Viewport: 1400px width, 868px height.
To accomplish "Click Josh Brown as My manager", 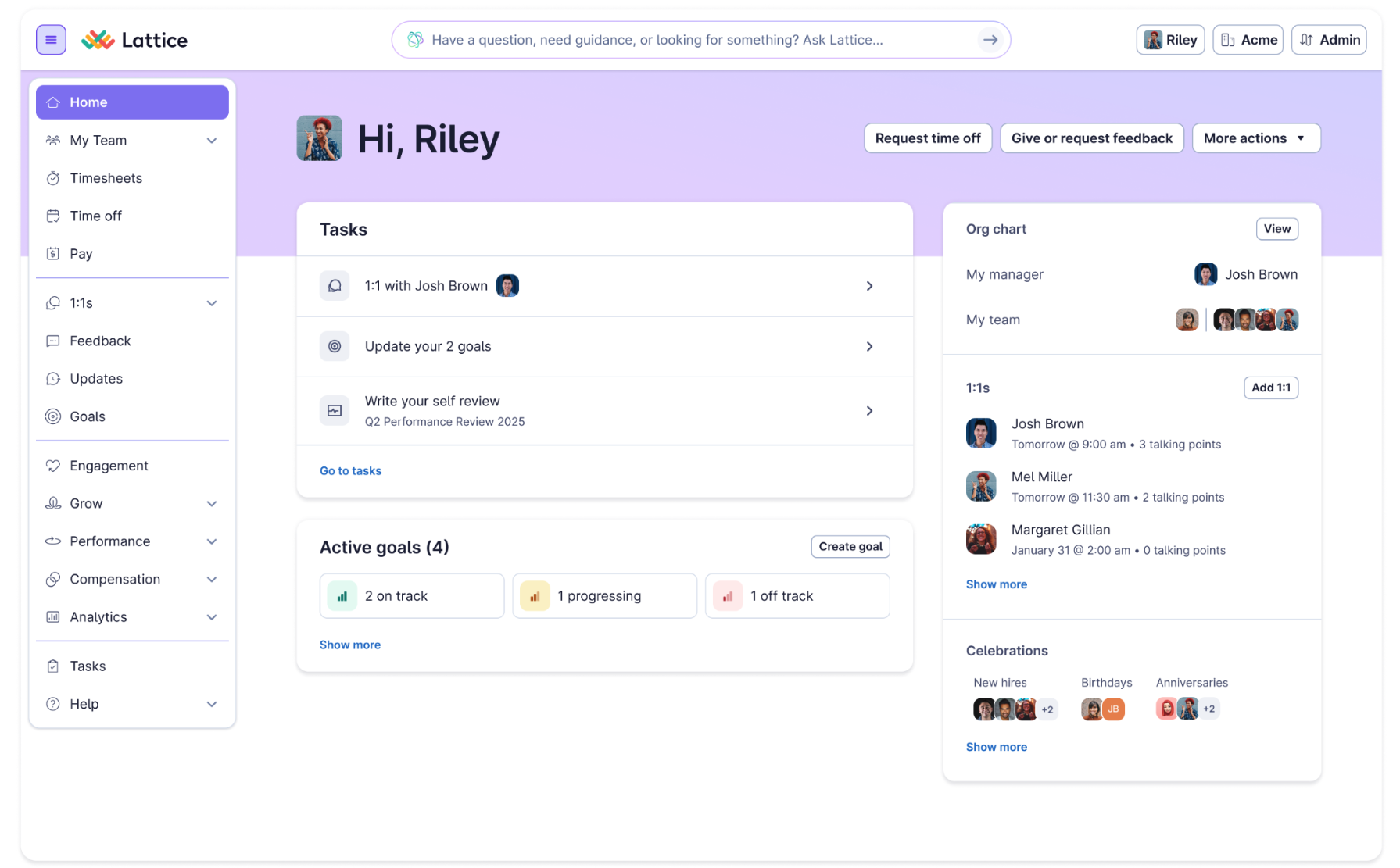I will tap(1246, 274).
